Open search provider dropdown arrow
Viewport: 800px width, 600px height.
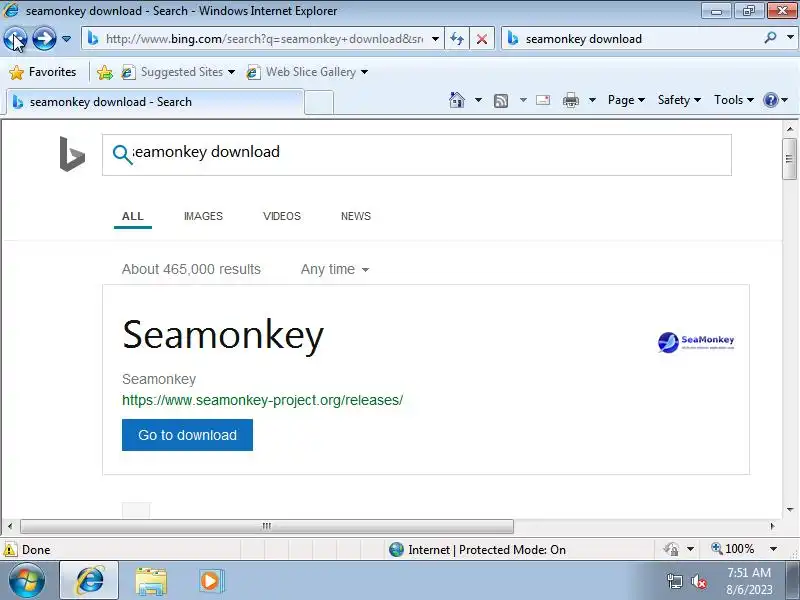(x=790, y=38)
